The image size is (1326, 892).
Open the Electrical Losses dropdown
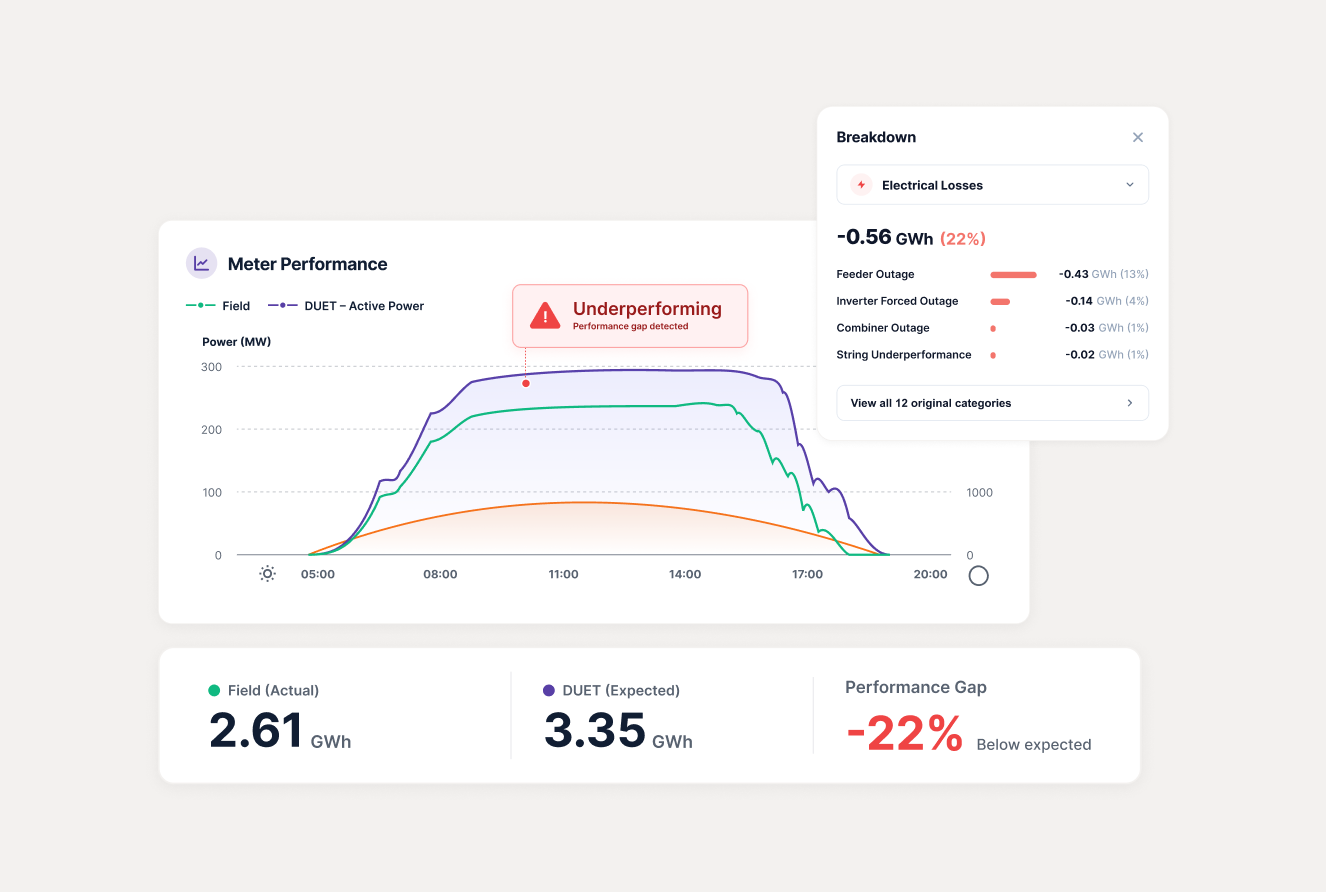(x=992, y=185)
